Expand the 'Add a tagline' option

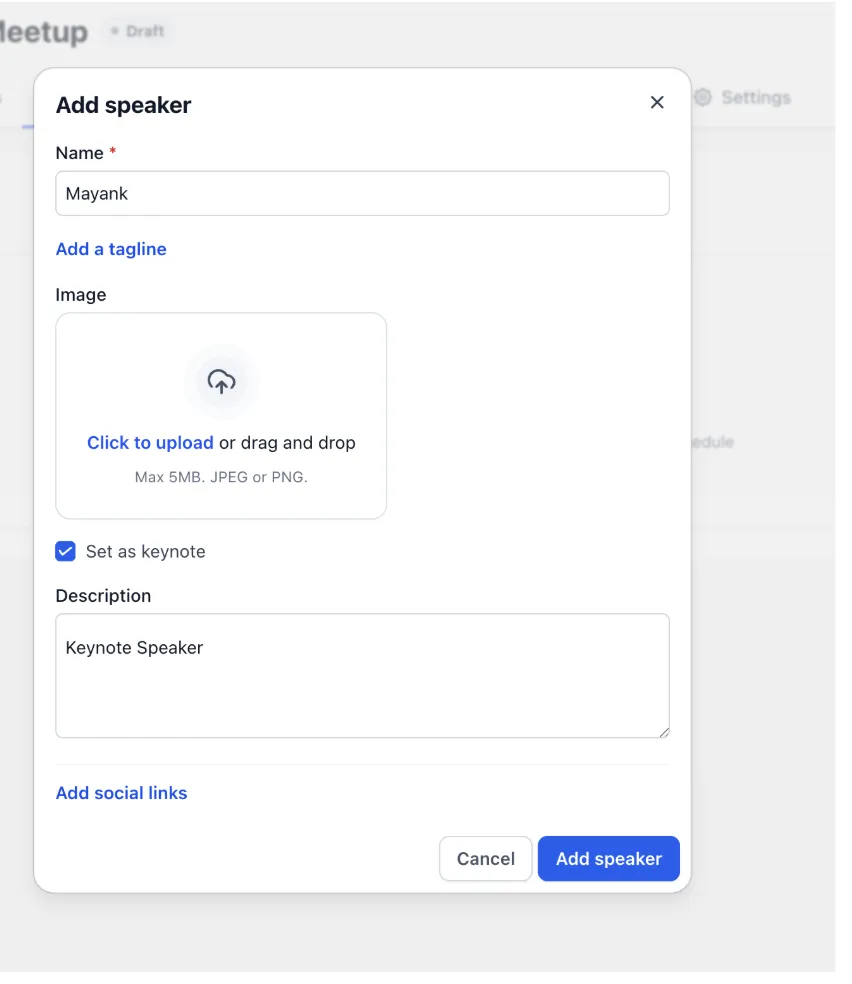111,249
